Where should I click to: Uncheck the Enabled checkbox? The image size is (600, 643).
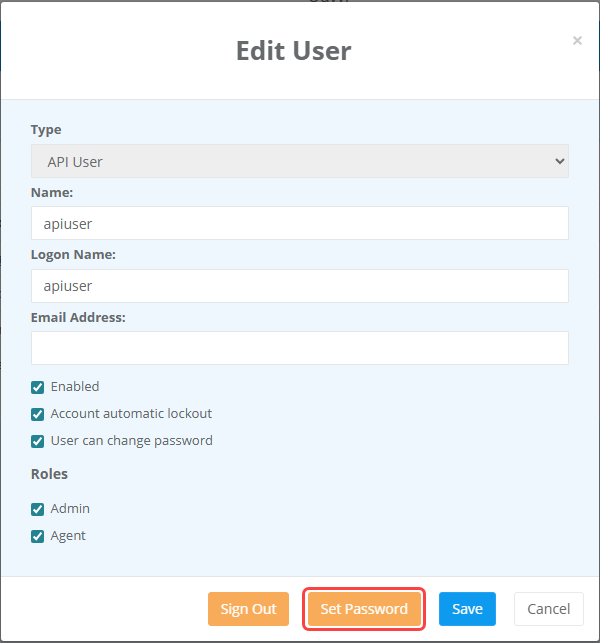38,387
